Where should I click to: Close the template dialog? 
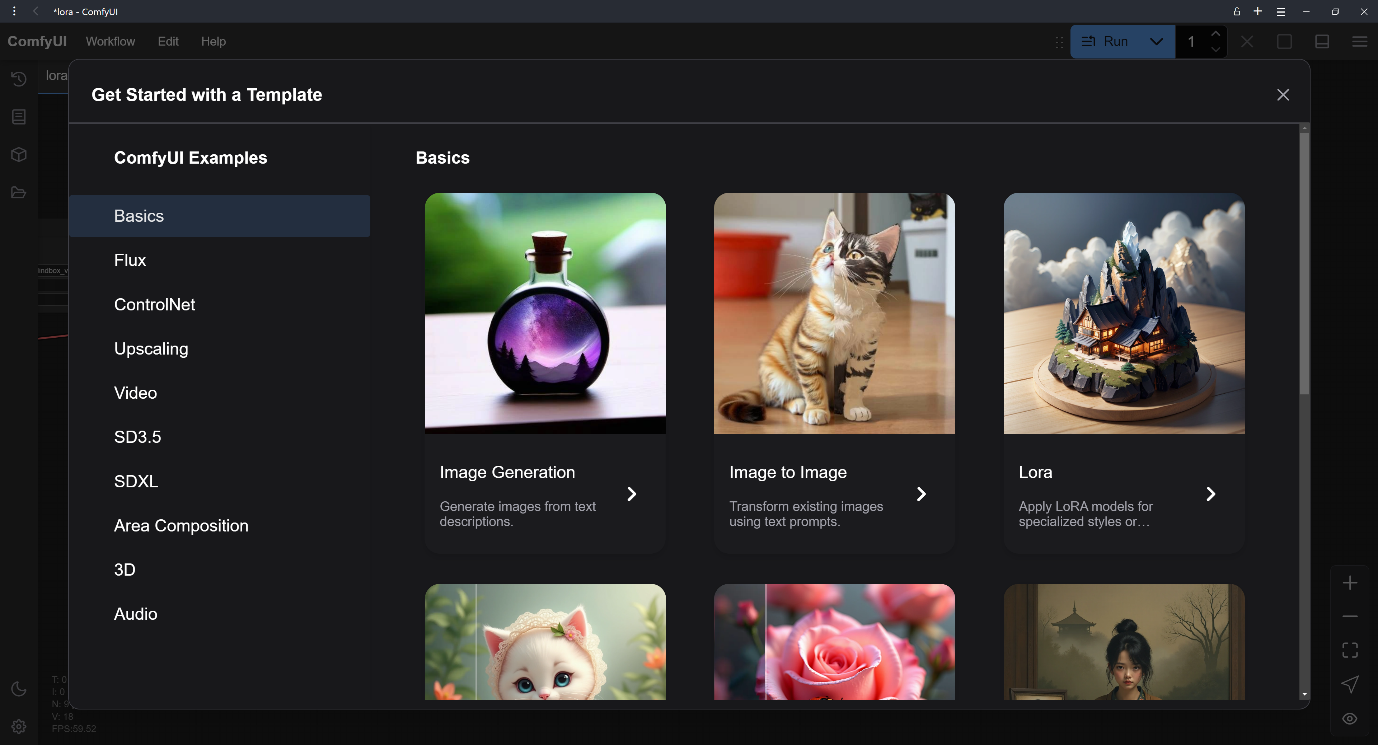pyautogui.click(x=1283, y=95)
